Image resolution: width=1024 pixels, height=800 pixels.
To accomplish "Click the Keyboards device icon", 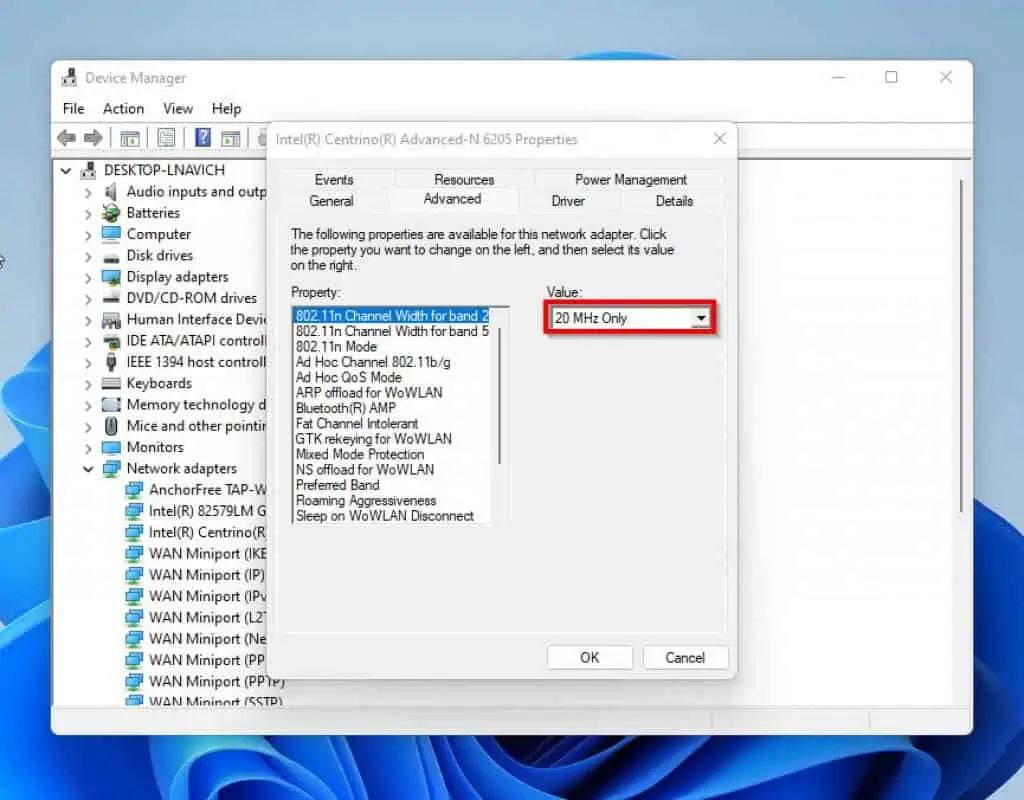I will coord(111,384).
